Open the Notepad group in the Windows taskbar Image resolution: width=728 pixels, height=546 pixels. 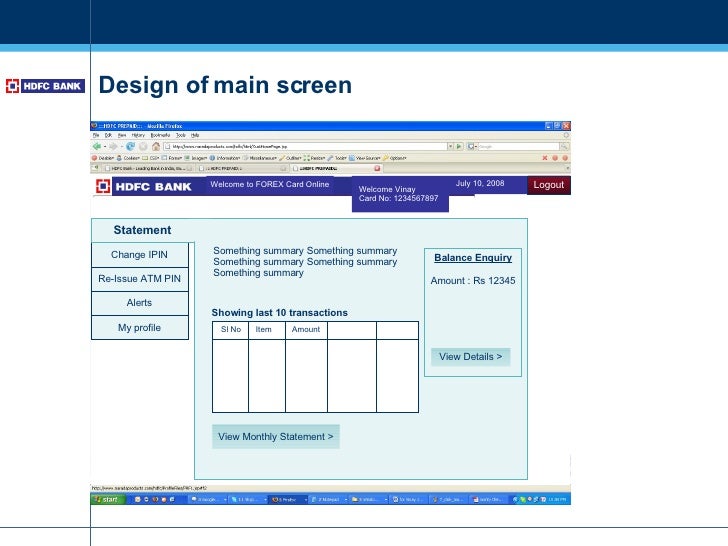pos(329,500)
